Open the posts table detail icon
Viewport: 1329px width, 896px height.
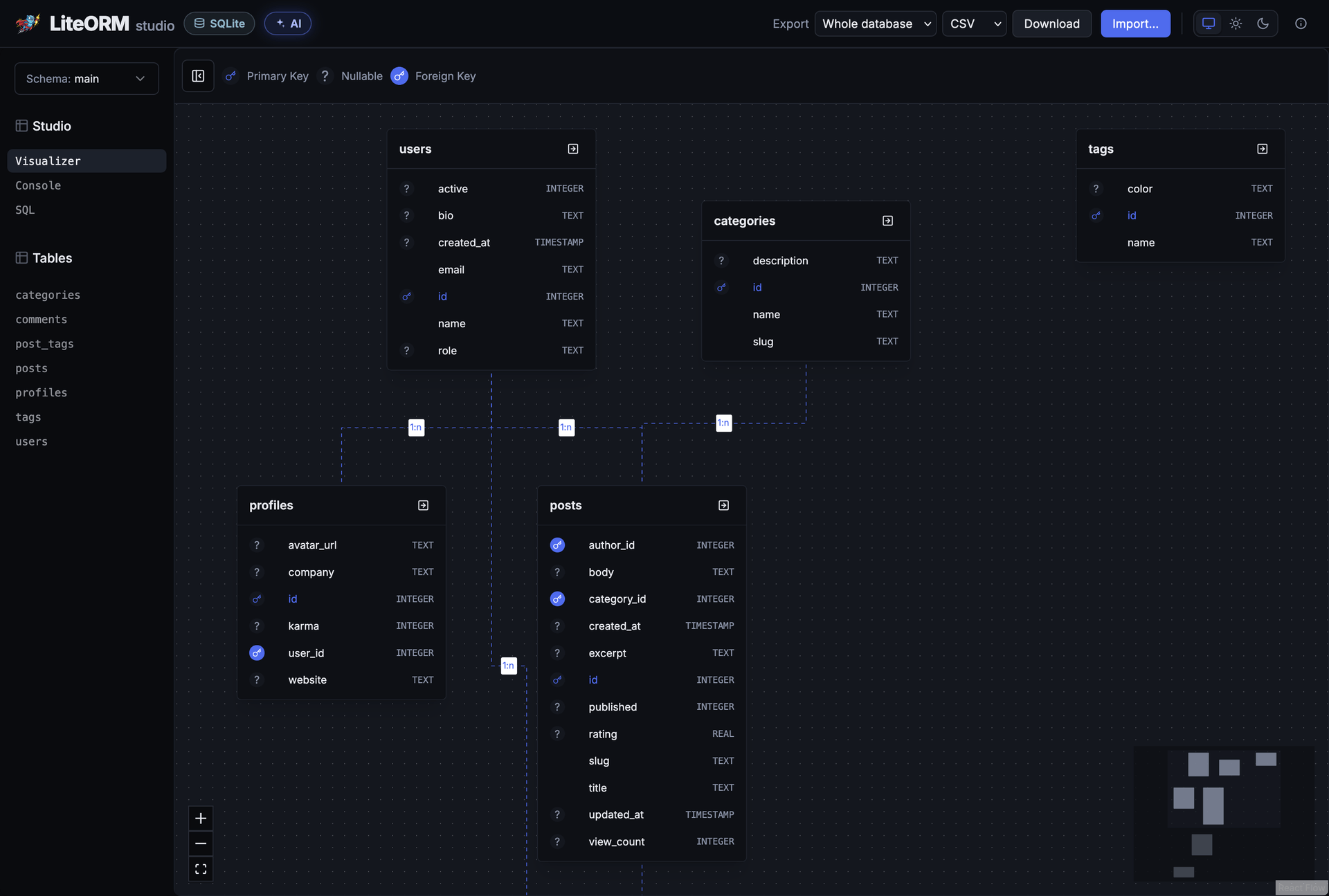coord(723,506)
